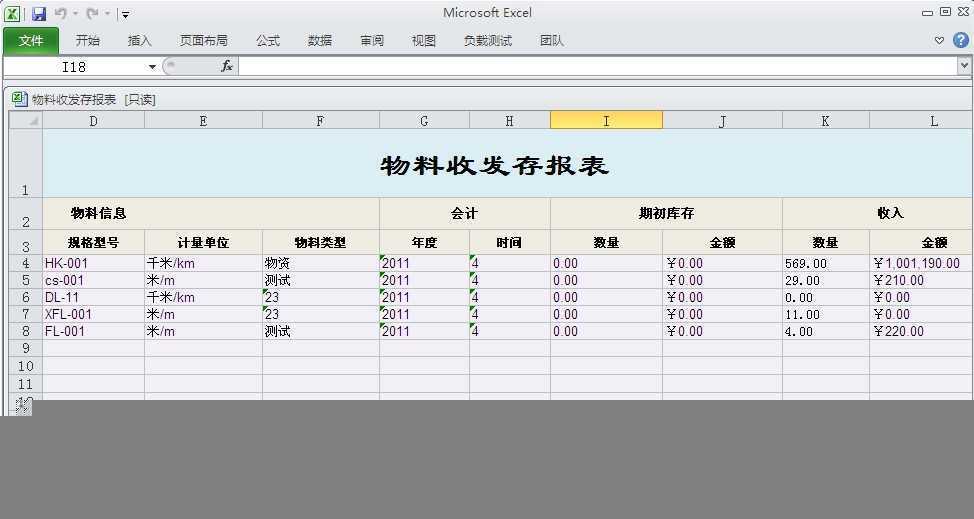Click the 规格型号 column label

click(x=94, y=242)
